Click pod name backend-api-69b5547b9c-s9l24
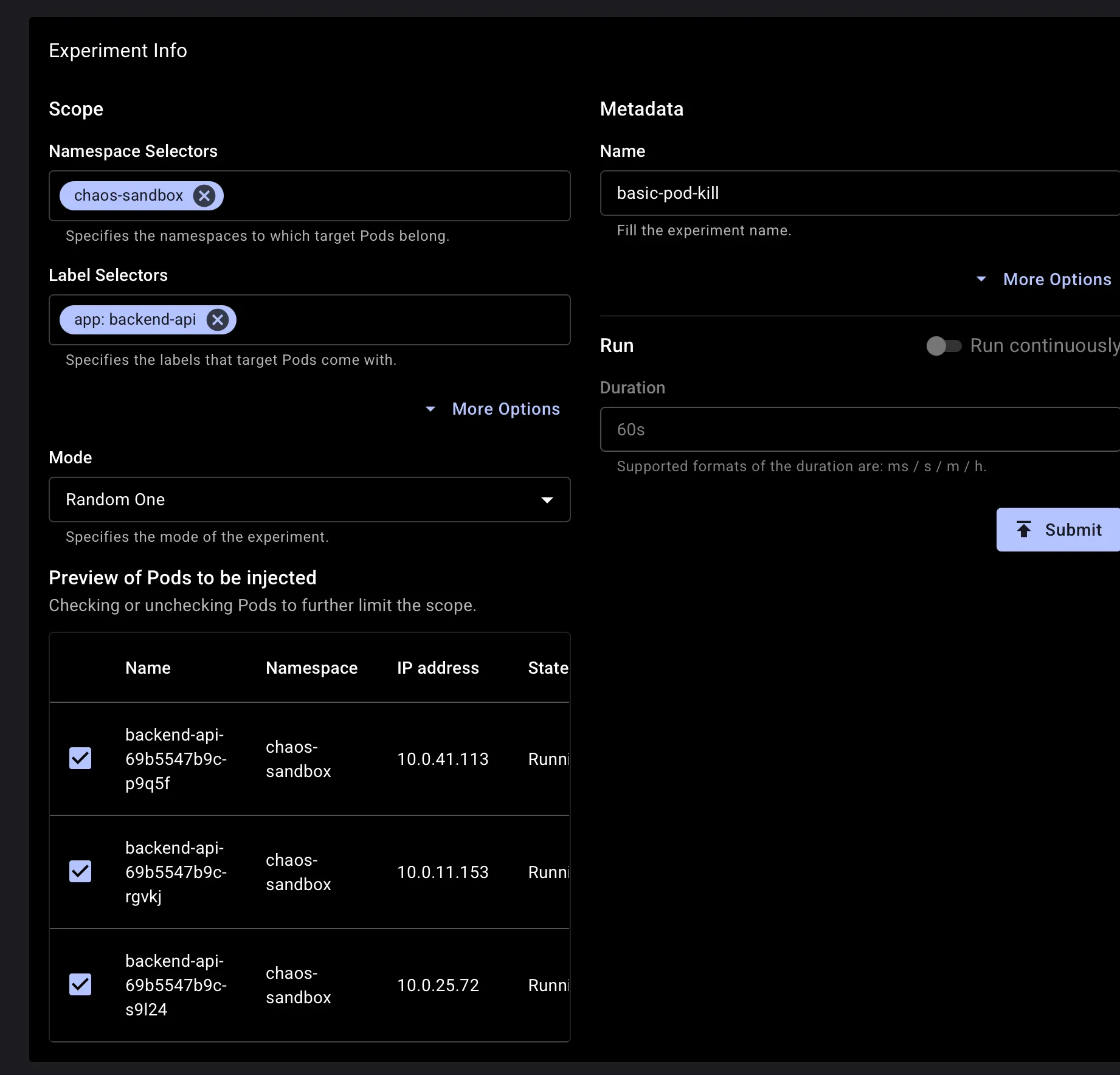 (176, 985)
